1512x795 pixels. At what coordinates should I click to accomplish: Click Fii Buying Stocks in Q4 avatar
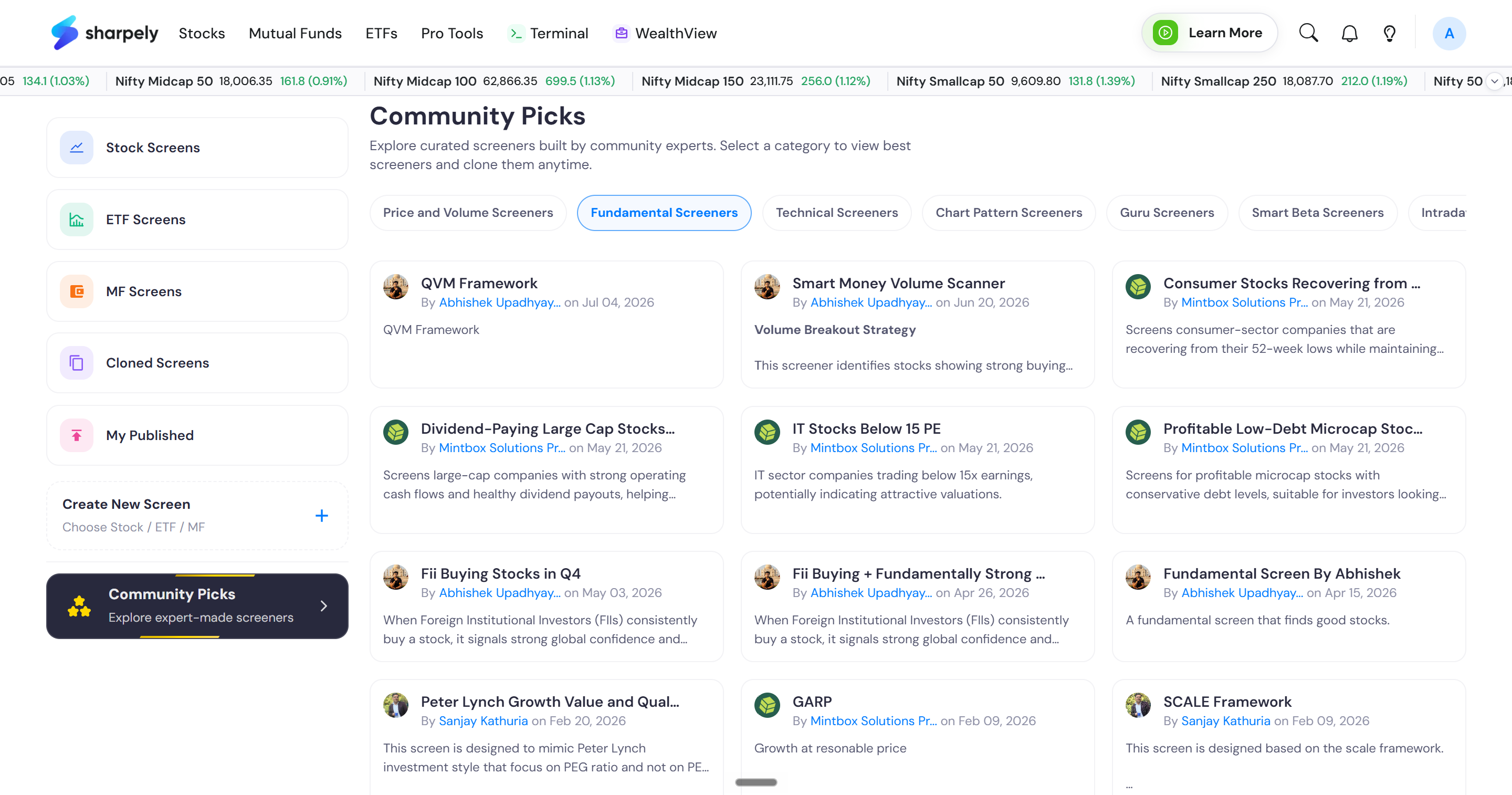coord(396,578)
